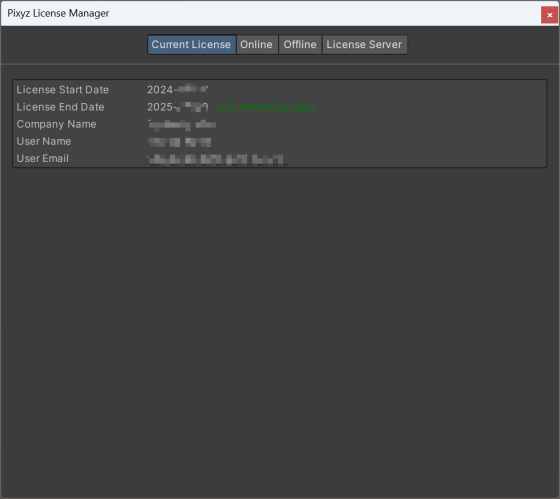Viewport: 560px width, 499px height.
Task: Click the blurred user email value
Action: tap(217, 159)
